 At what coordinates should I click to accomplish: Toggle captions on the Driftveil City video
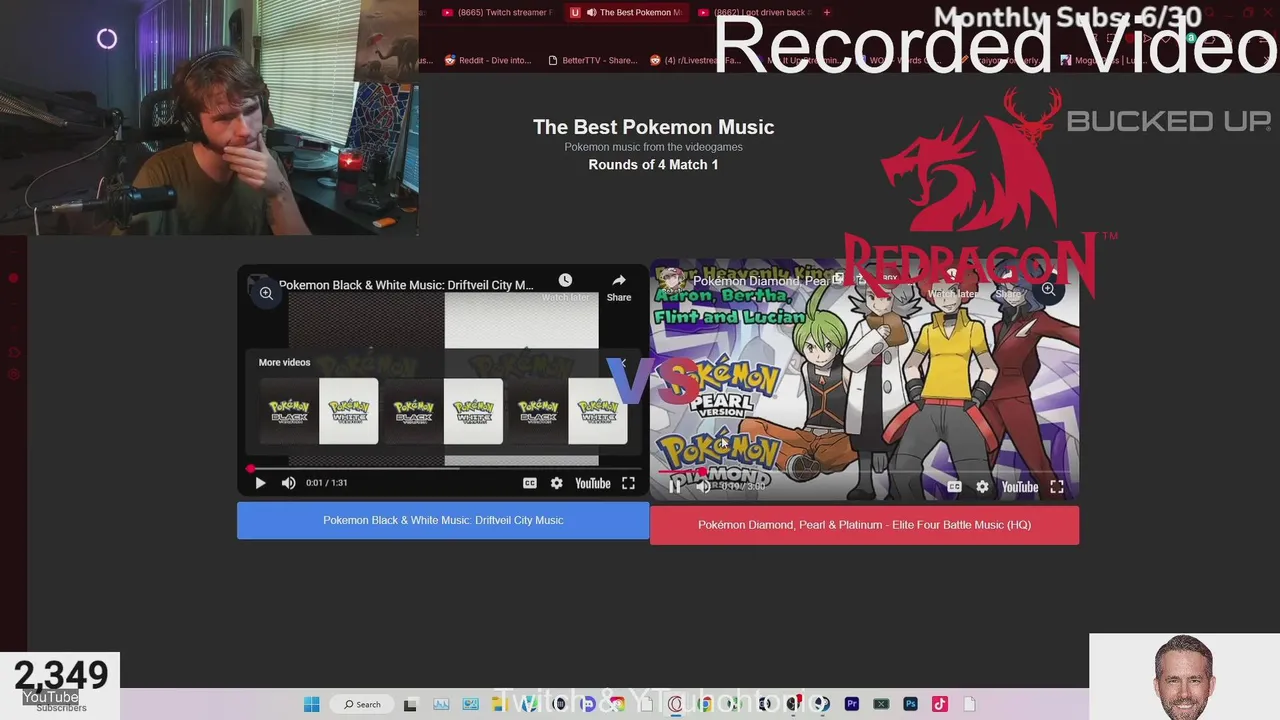(x=530, y=483)
